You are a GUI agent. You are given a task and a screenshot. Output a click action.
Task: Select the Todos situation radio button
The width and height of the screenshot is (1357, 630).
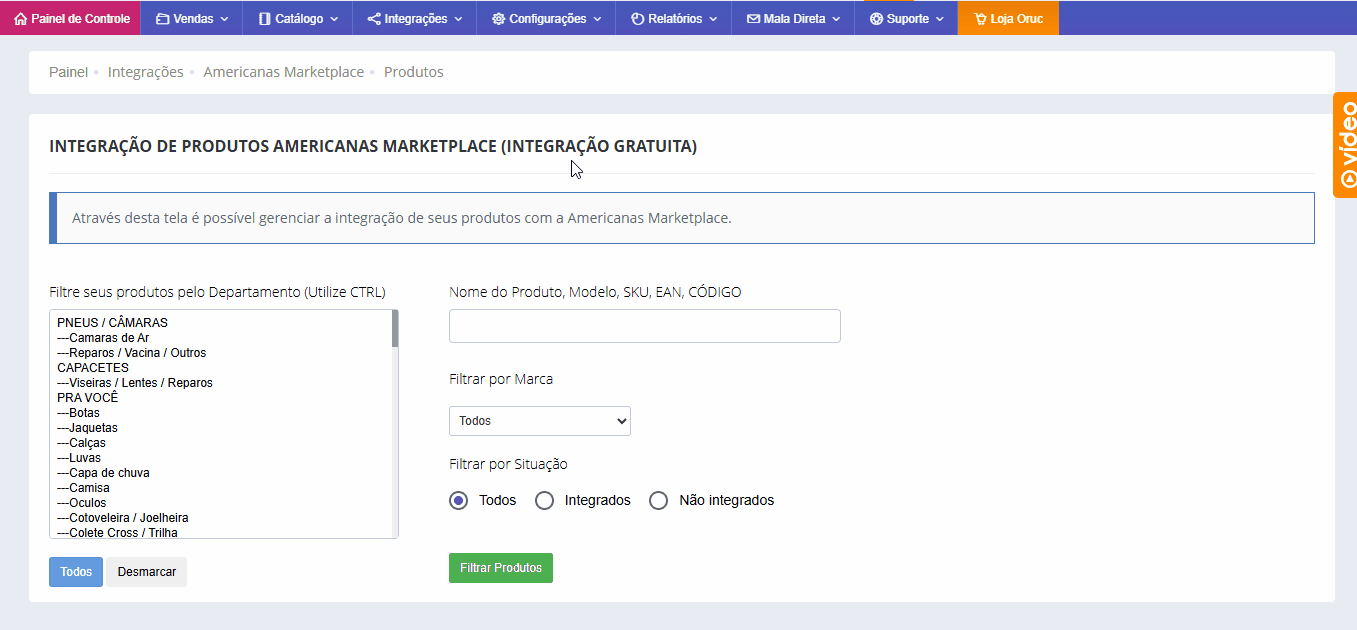coord(459,500)
